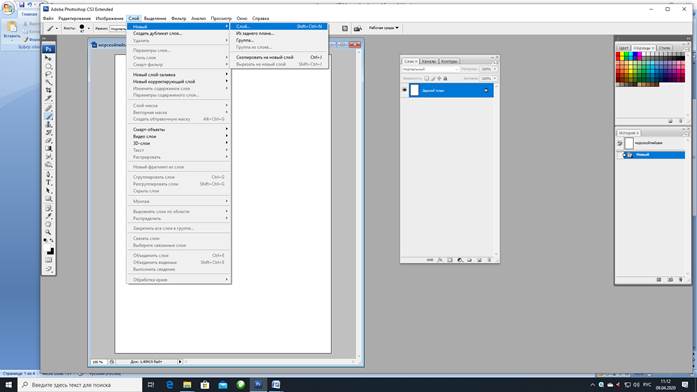Screen dimensions: 697x392
Task: Switch to the Контуры tab
Action: pos(449,61)
